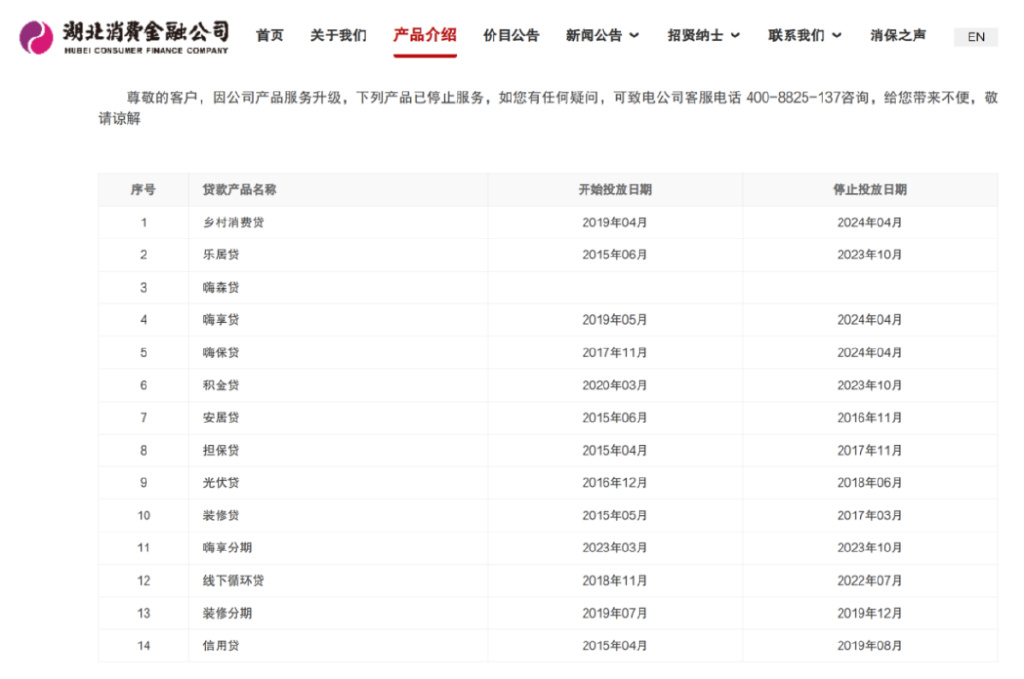Click start date 2017年11月 of 嗨保贷

coord(615,353)
